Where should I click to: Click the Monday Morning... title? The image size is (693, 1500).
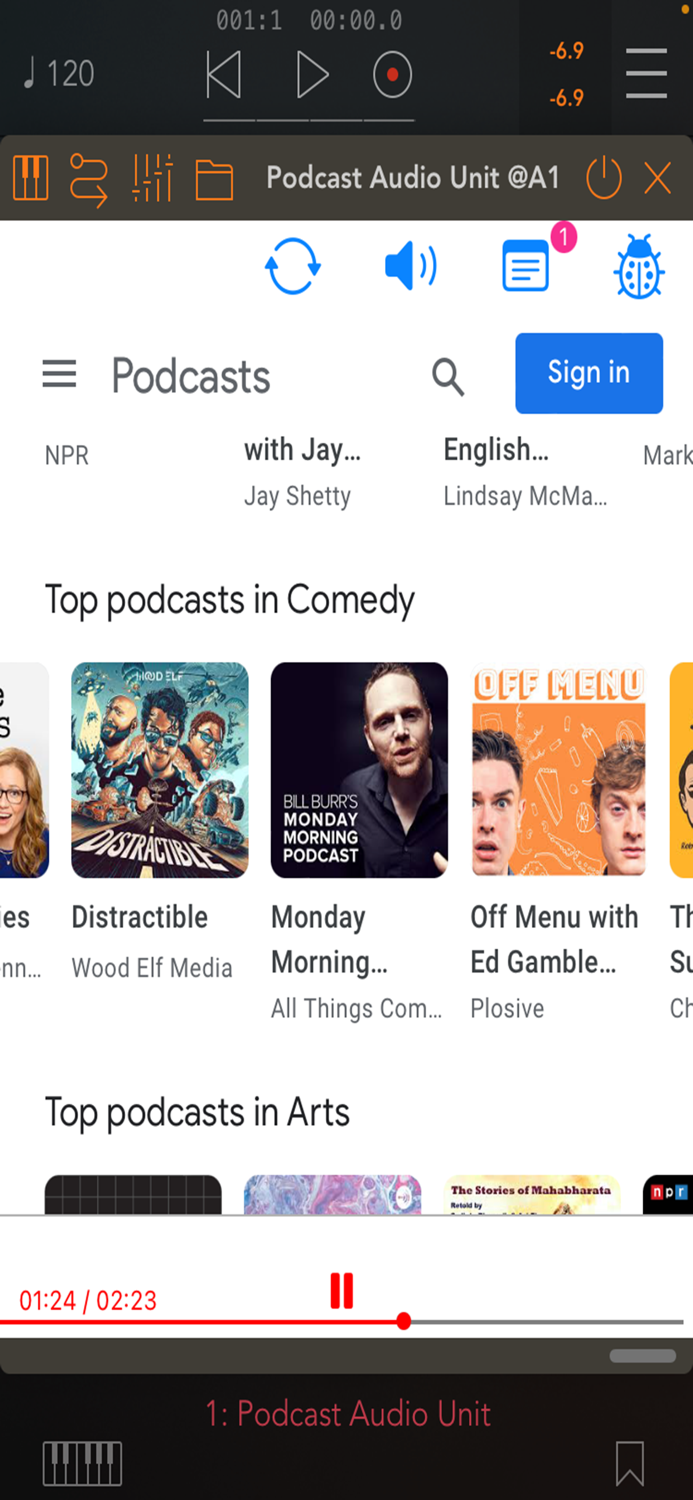coord(329,940)
